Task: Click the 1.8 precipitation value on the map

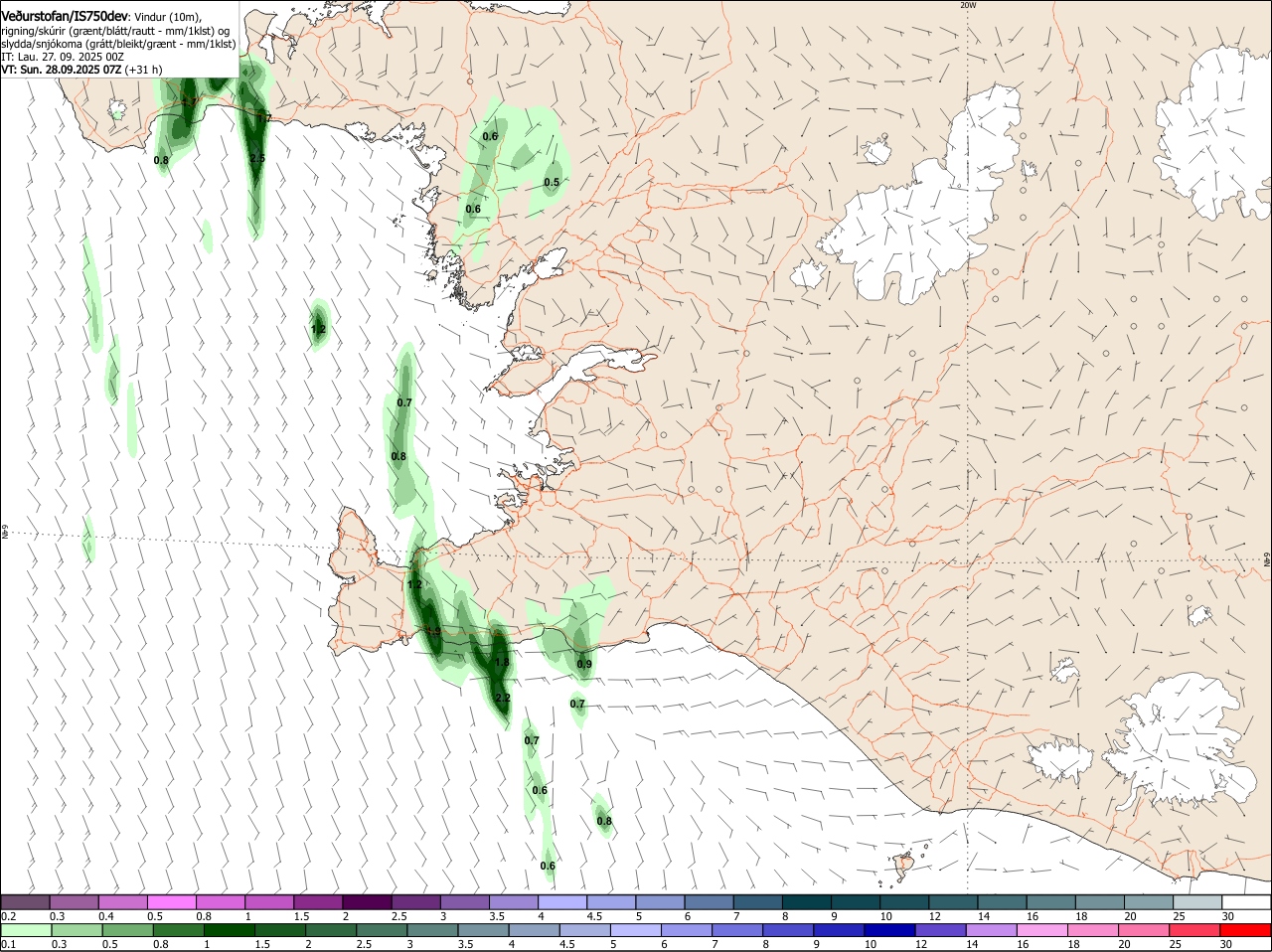Action: [501, 662]
